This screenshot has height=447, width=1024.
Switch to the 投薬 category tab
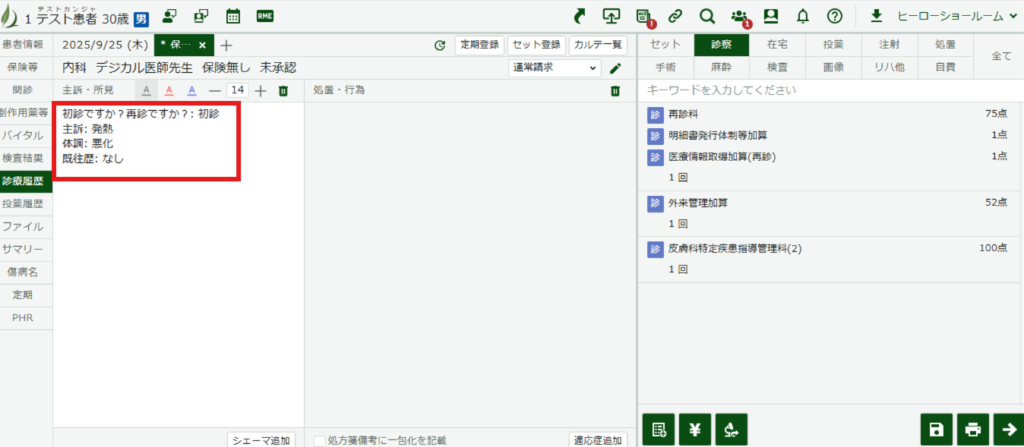833,45
